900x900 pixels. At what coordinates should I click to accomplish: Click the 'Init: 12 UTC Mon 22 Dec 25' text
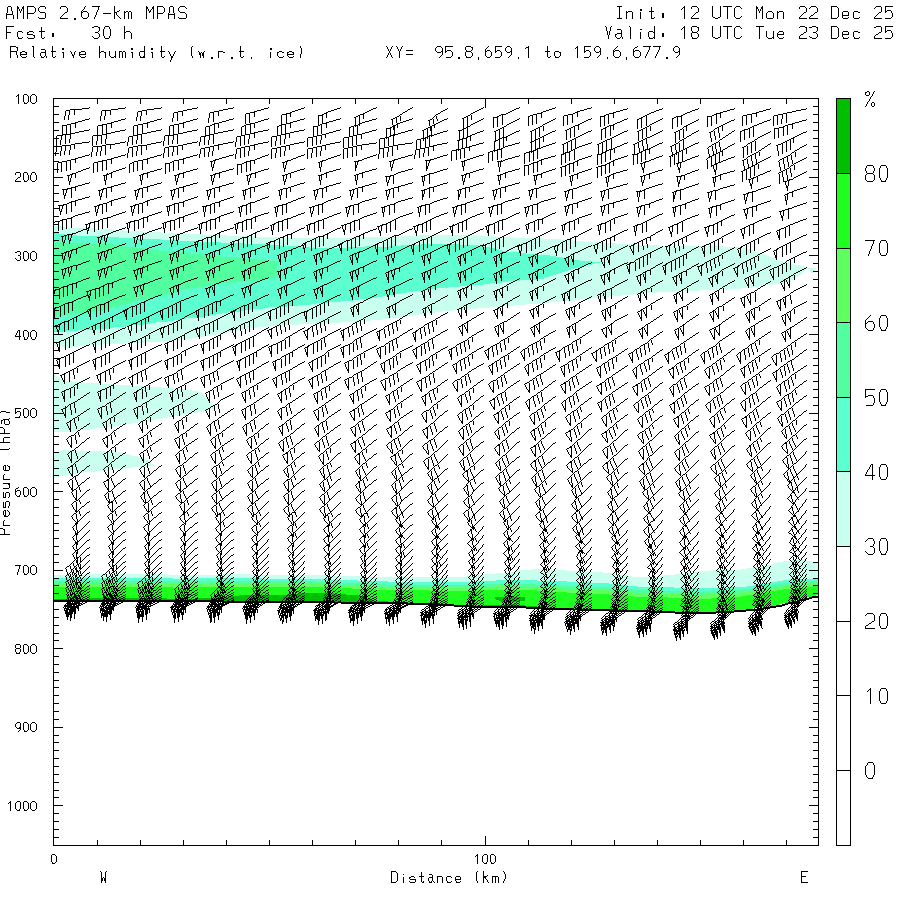[x=754, y=14]
